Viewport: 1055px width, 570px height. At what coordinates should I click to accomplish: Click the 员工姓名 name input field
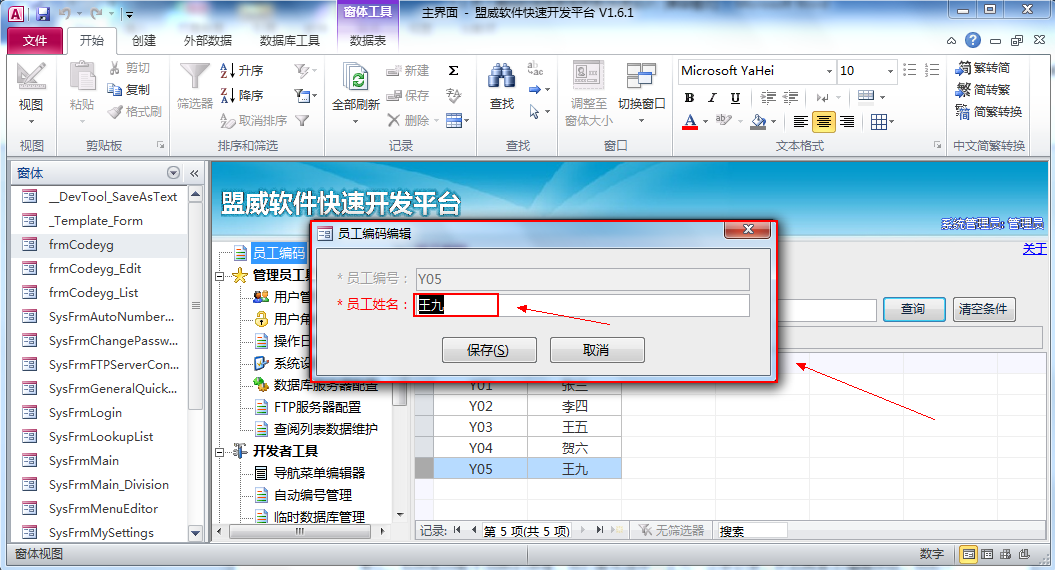point(582,305)
